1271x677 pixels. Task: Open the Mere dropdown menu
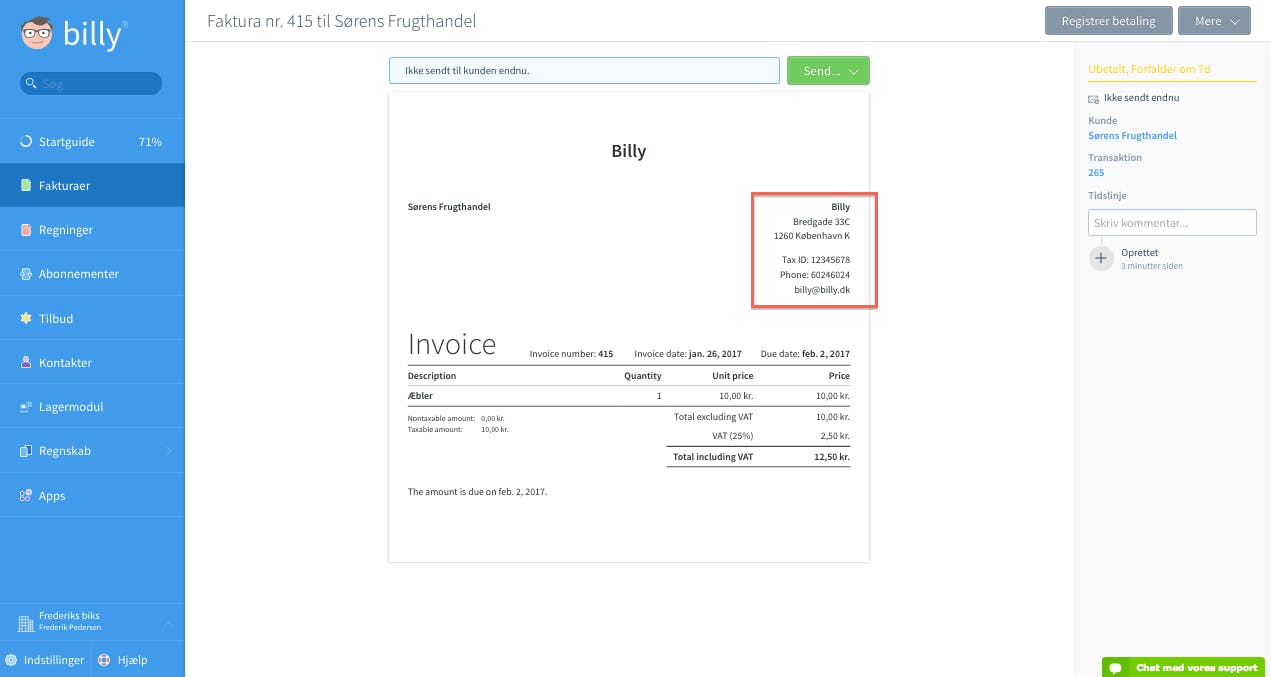pyautogui.click(x=1214, y=21)
